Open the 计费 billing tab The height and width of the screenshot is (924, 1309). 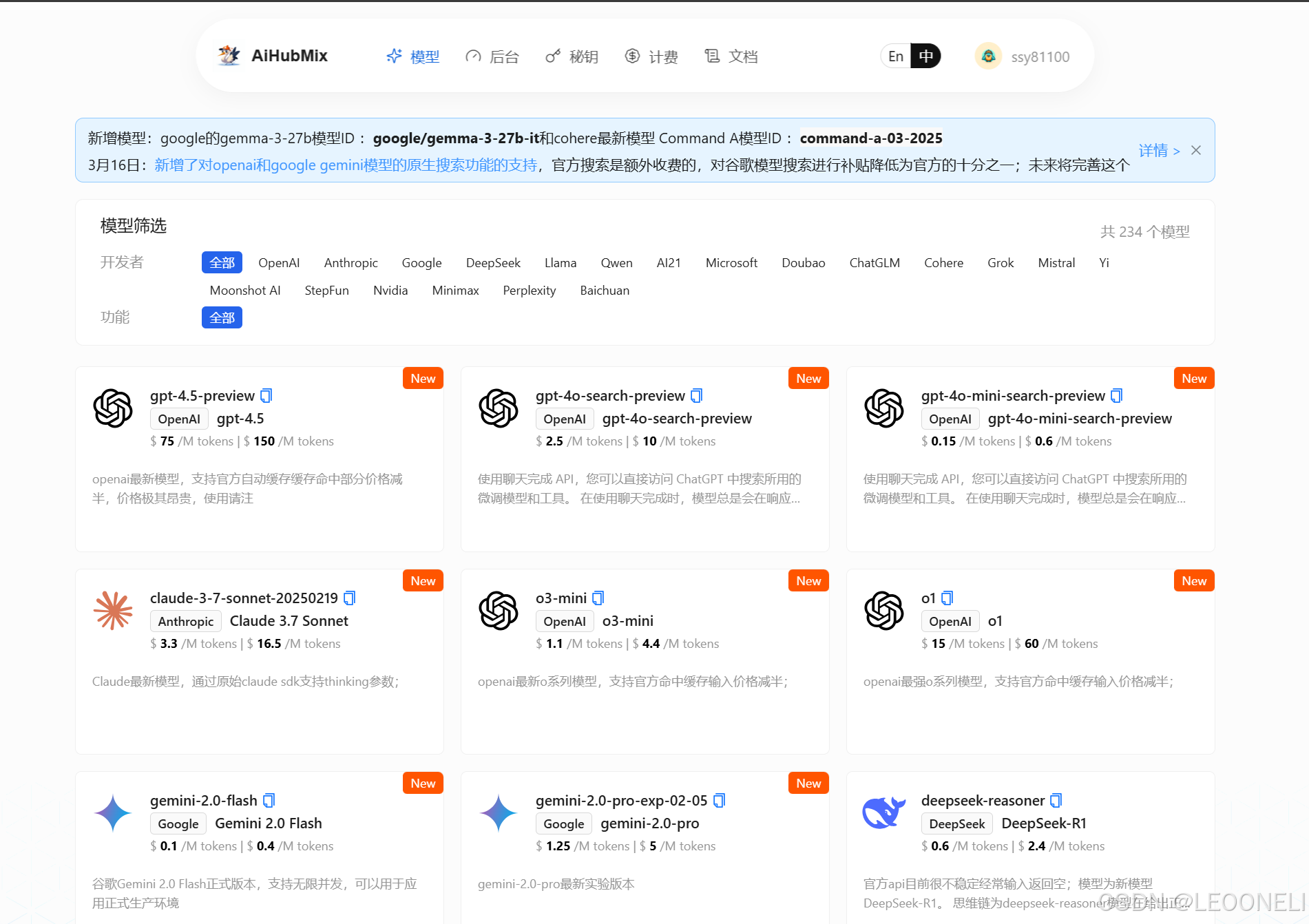click(x=651, y=56)
